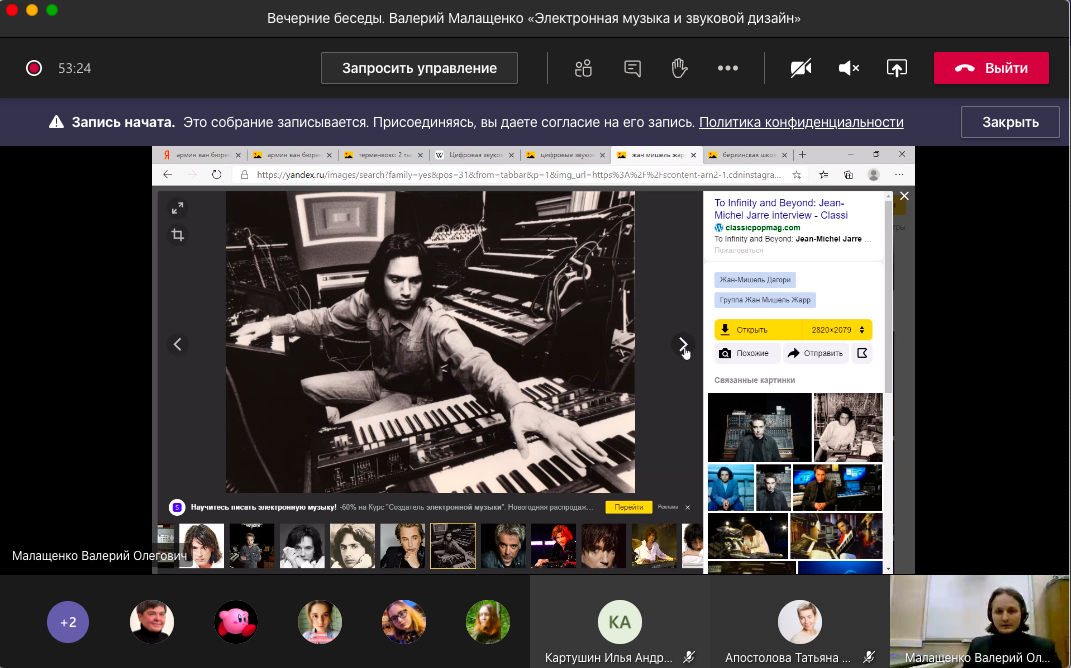Click the share content icon
Screen dimensions: 1071x668
click(x=897, y=68)
